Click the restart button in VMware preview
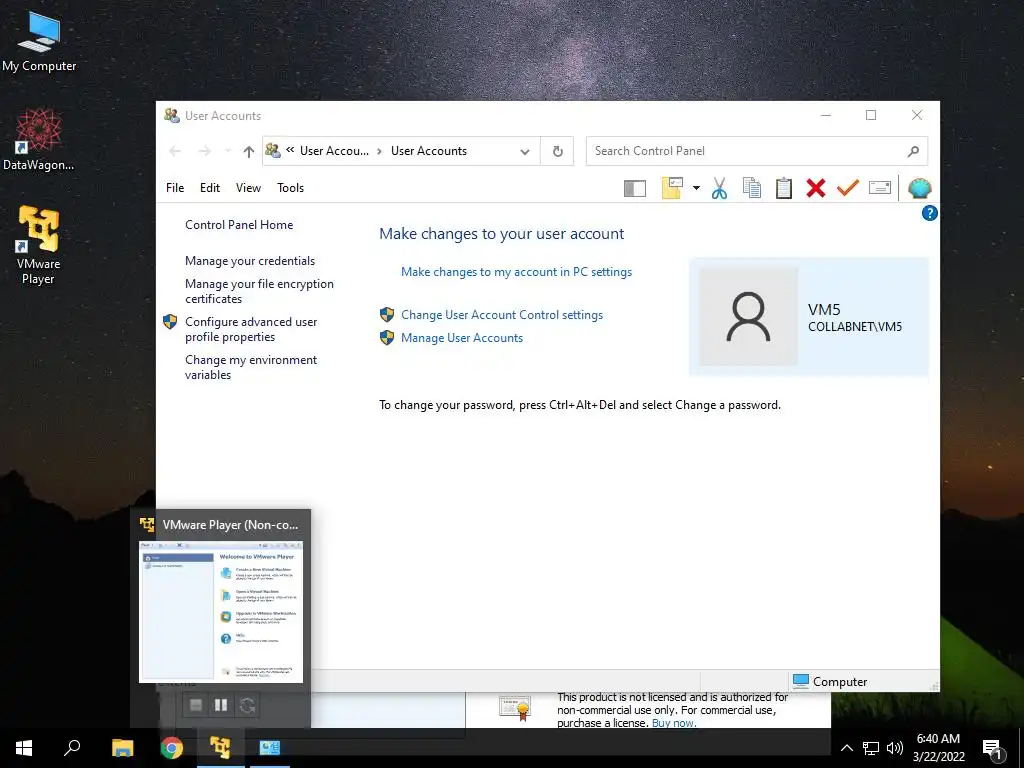1024x768 pixels. pyautogui.click(x=247, y=705)
